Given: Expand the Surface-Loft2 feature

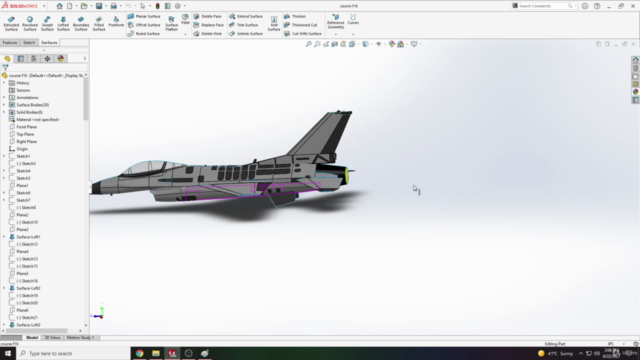Looking at the screenshot, I should tap(4, 288).
